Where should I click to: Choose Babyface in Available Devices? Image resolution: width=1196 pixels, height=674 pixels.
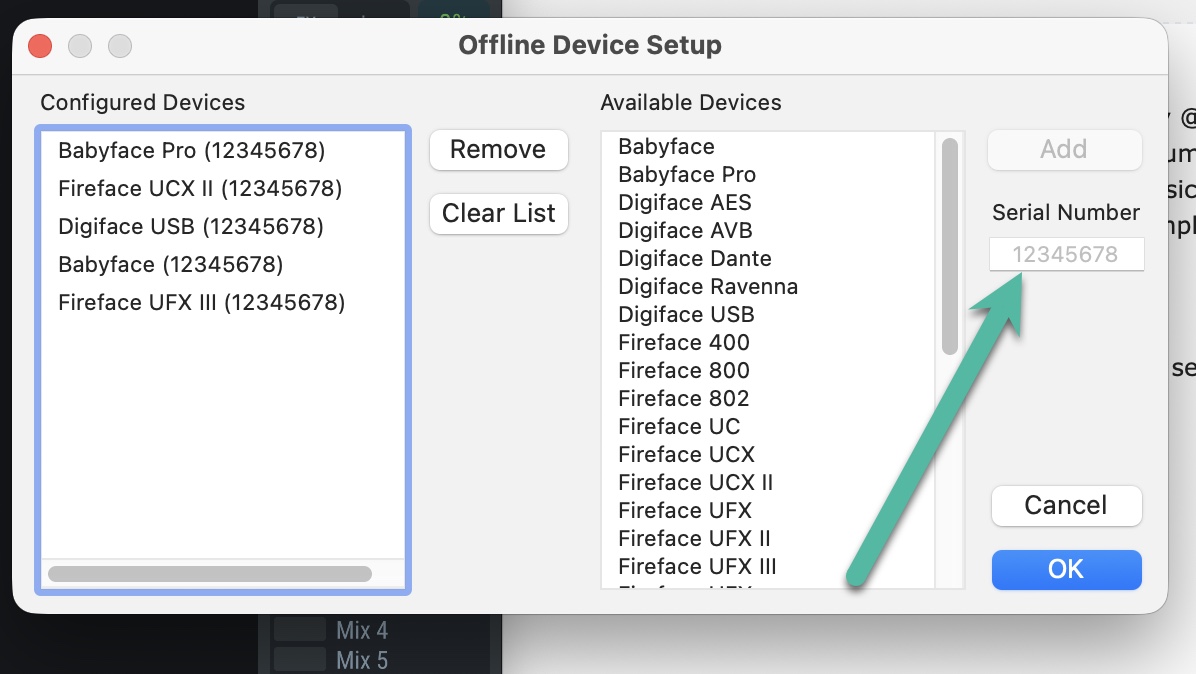[x=769, y=146]
